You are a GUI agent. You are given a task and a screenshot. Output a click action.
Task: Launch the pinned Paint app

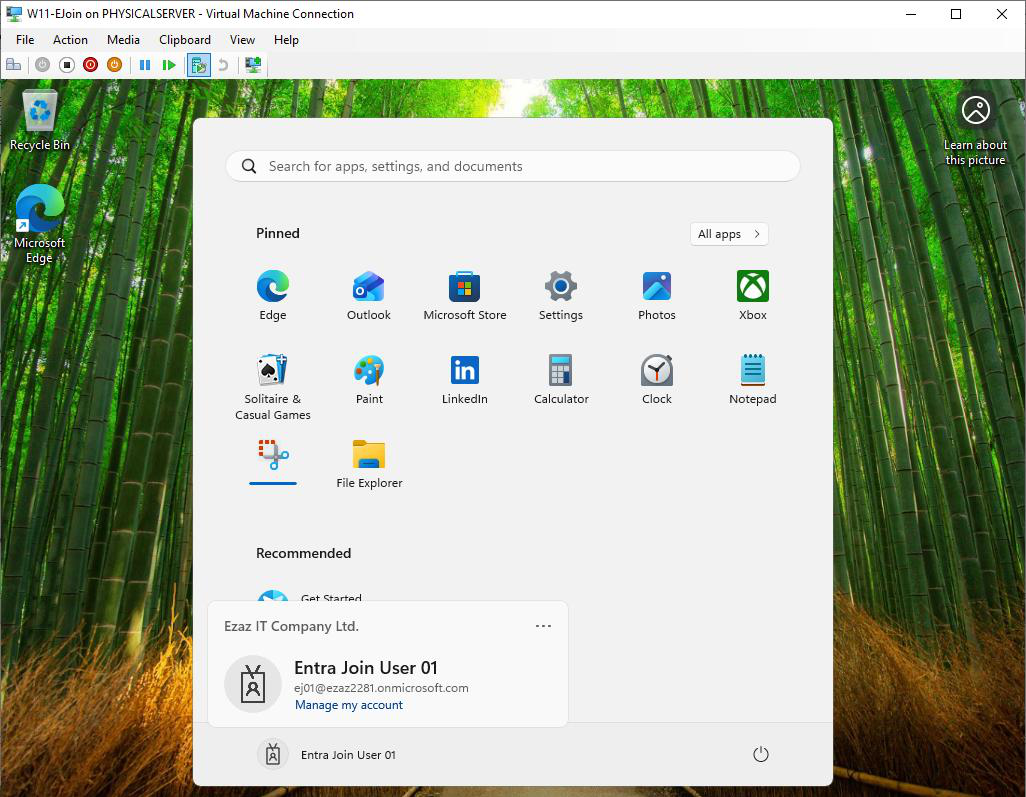pos(368,380)
